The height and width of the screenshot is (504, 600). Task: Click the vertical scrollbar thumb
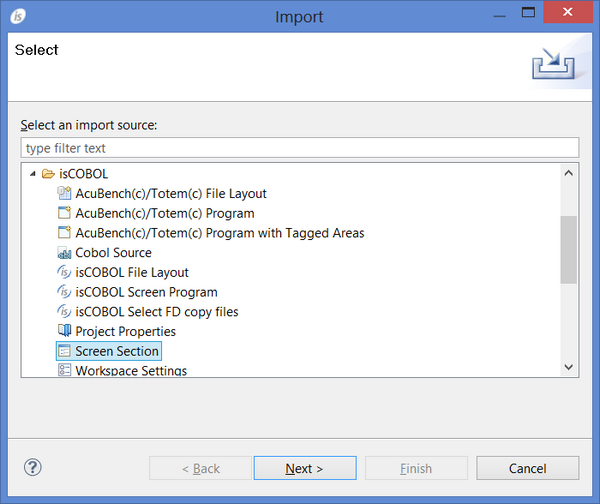(568, 250)
